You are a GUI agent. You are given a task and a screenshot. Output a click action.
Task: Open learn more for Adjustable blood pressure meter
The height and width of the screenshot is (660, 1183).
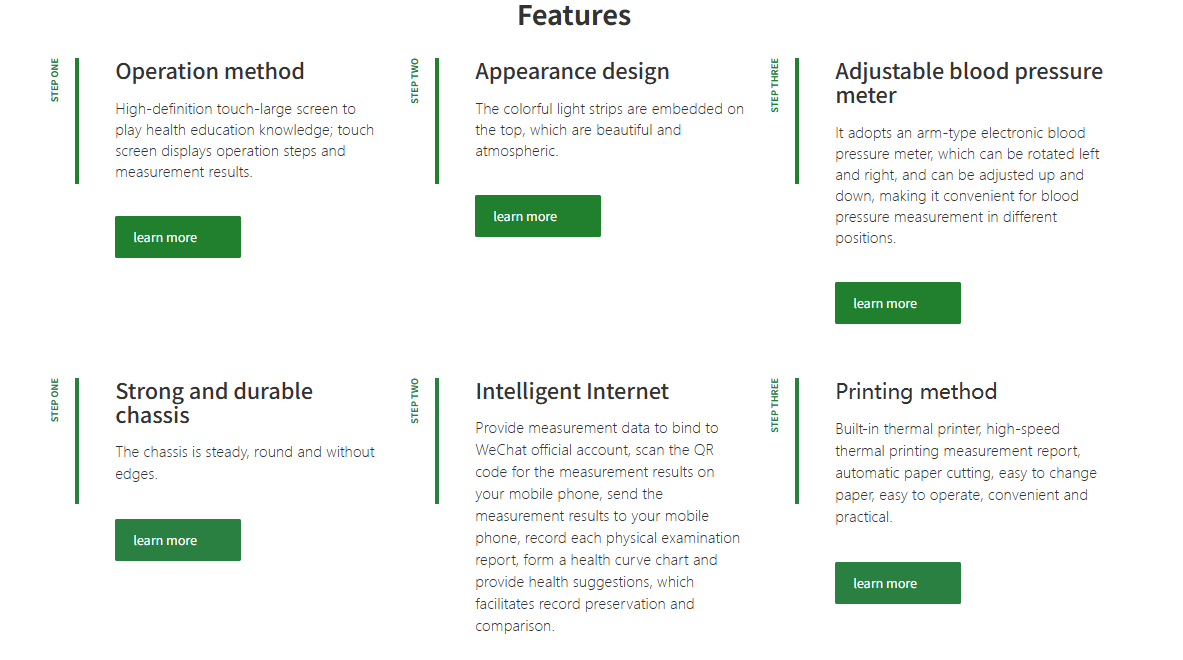click(x=897, y=303)
